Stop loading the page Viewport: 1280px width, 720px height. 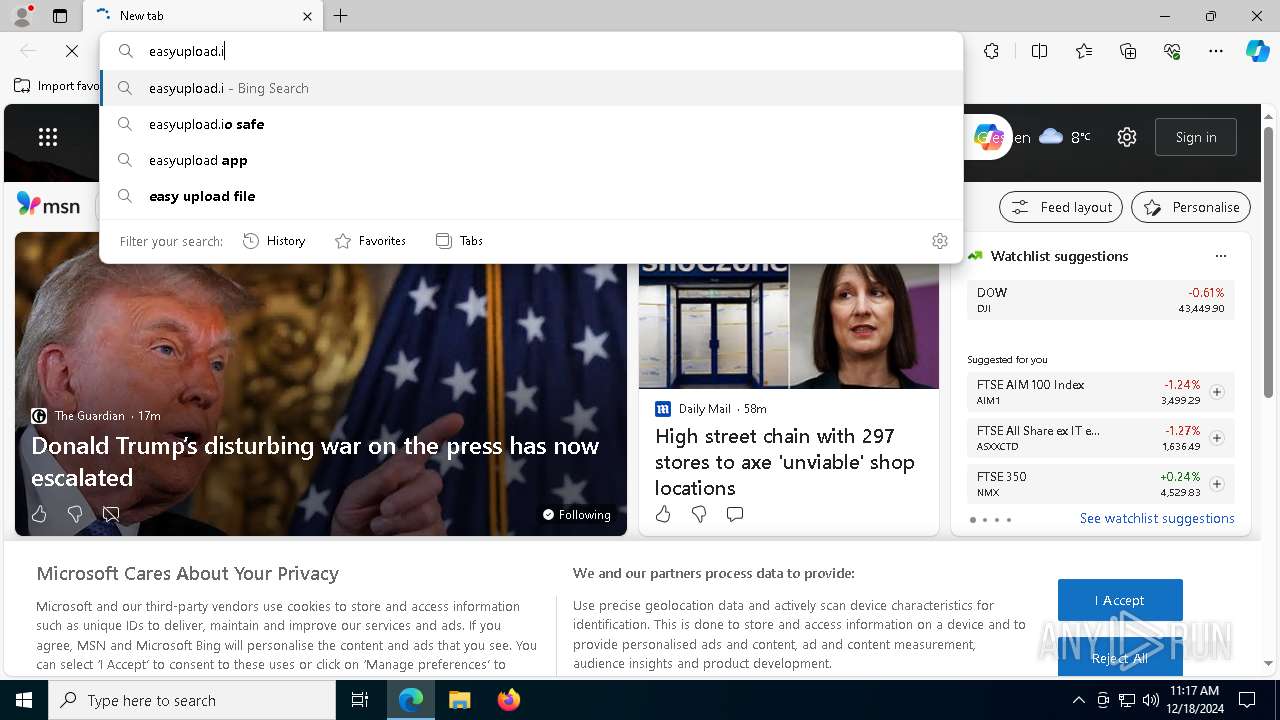(72, 51)
